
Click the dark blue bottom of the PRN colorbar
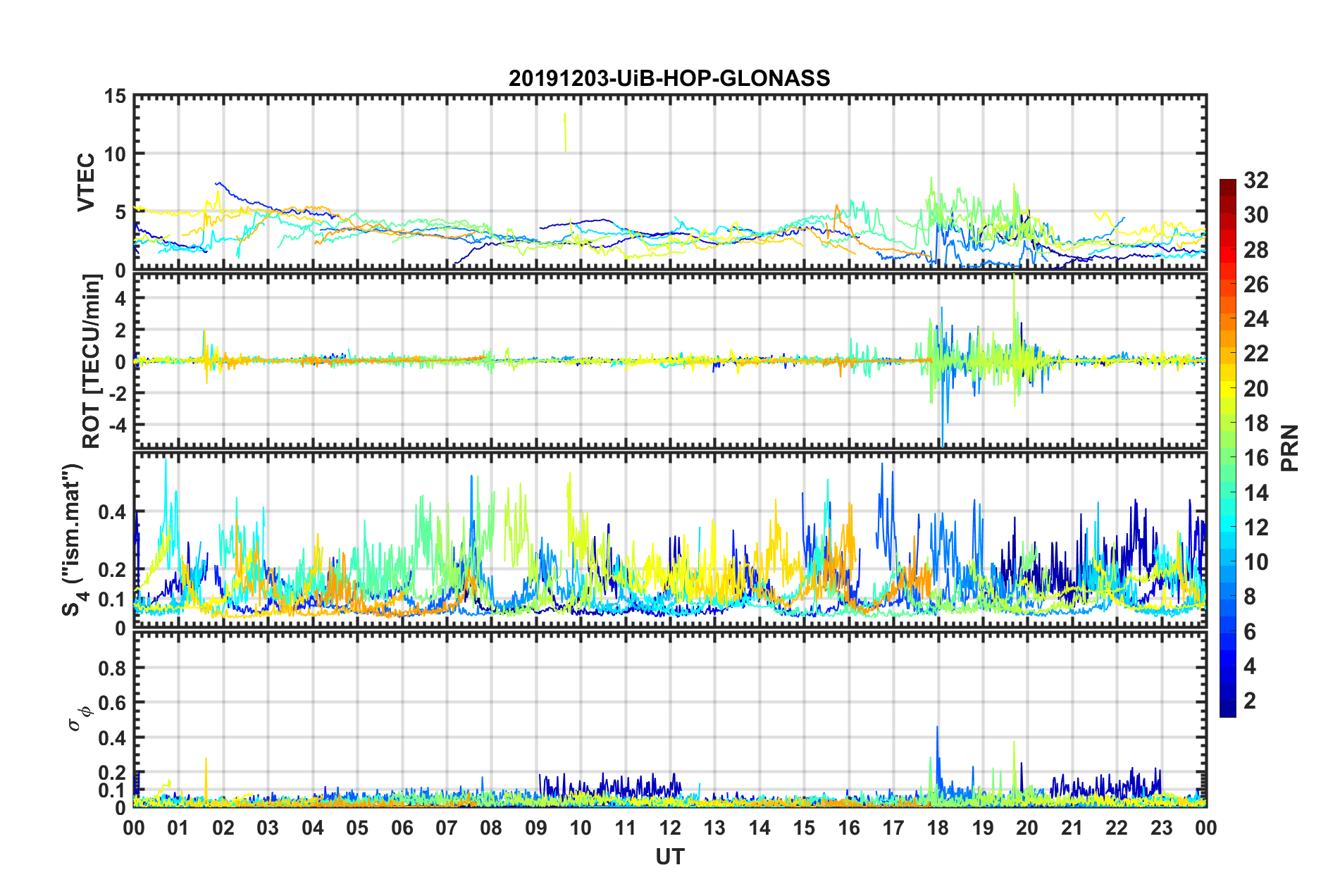[x=1228, y=709]
